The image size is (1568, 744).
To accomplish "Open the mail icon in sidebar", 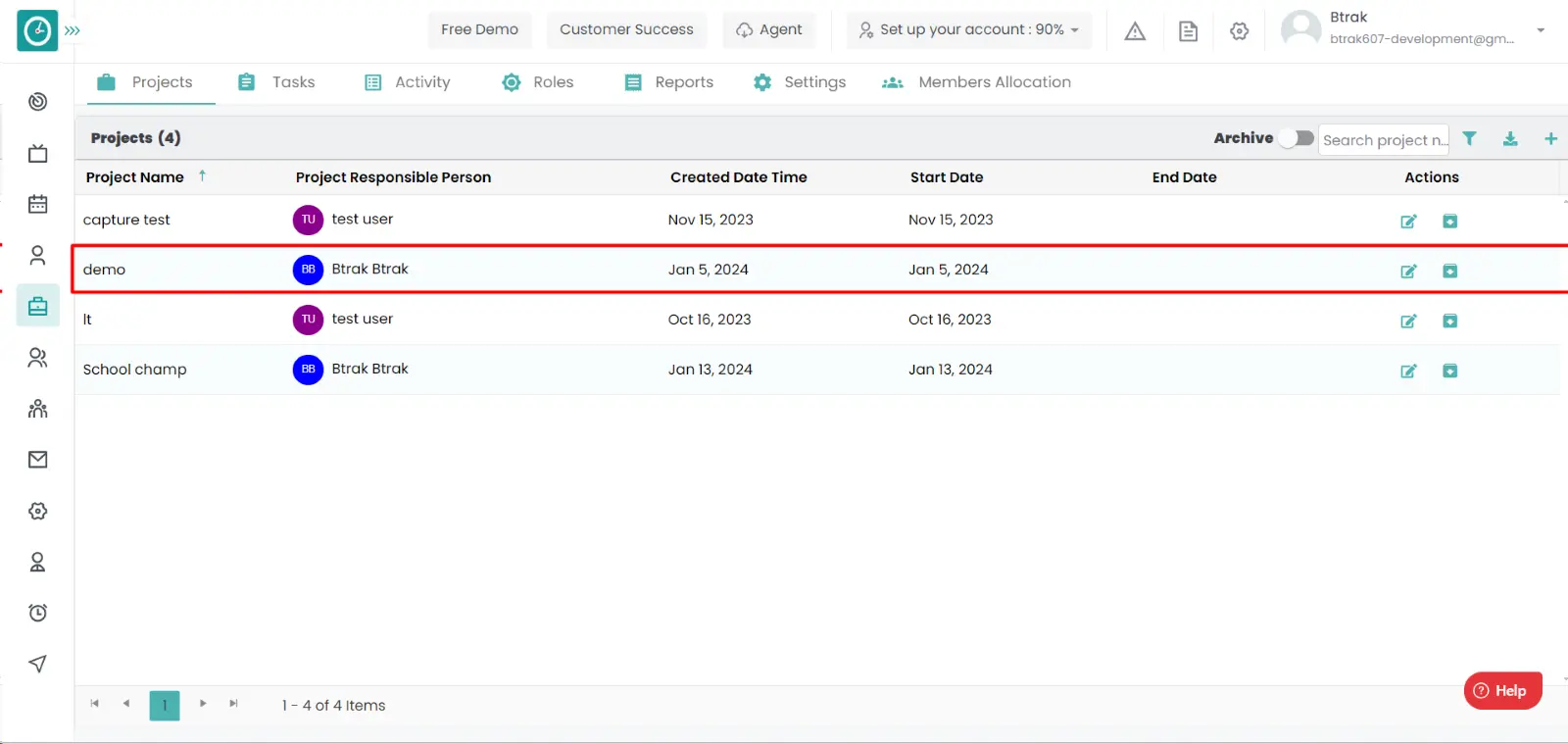I will (x=38, y=460).
